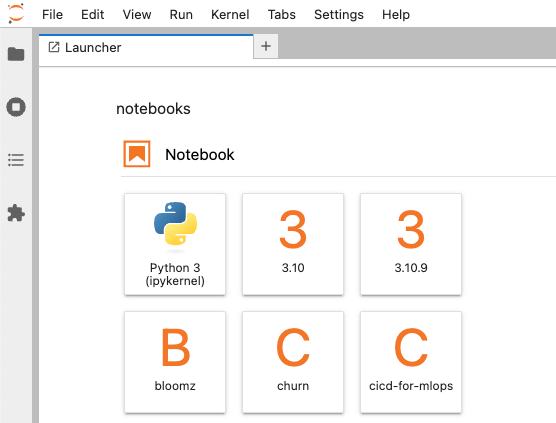The width and height of the screenshot is (556, 423).
Task: Click the Launcher tab's icon
Action: (x=54, y=47)
